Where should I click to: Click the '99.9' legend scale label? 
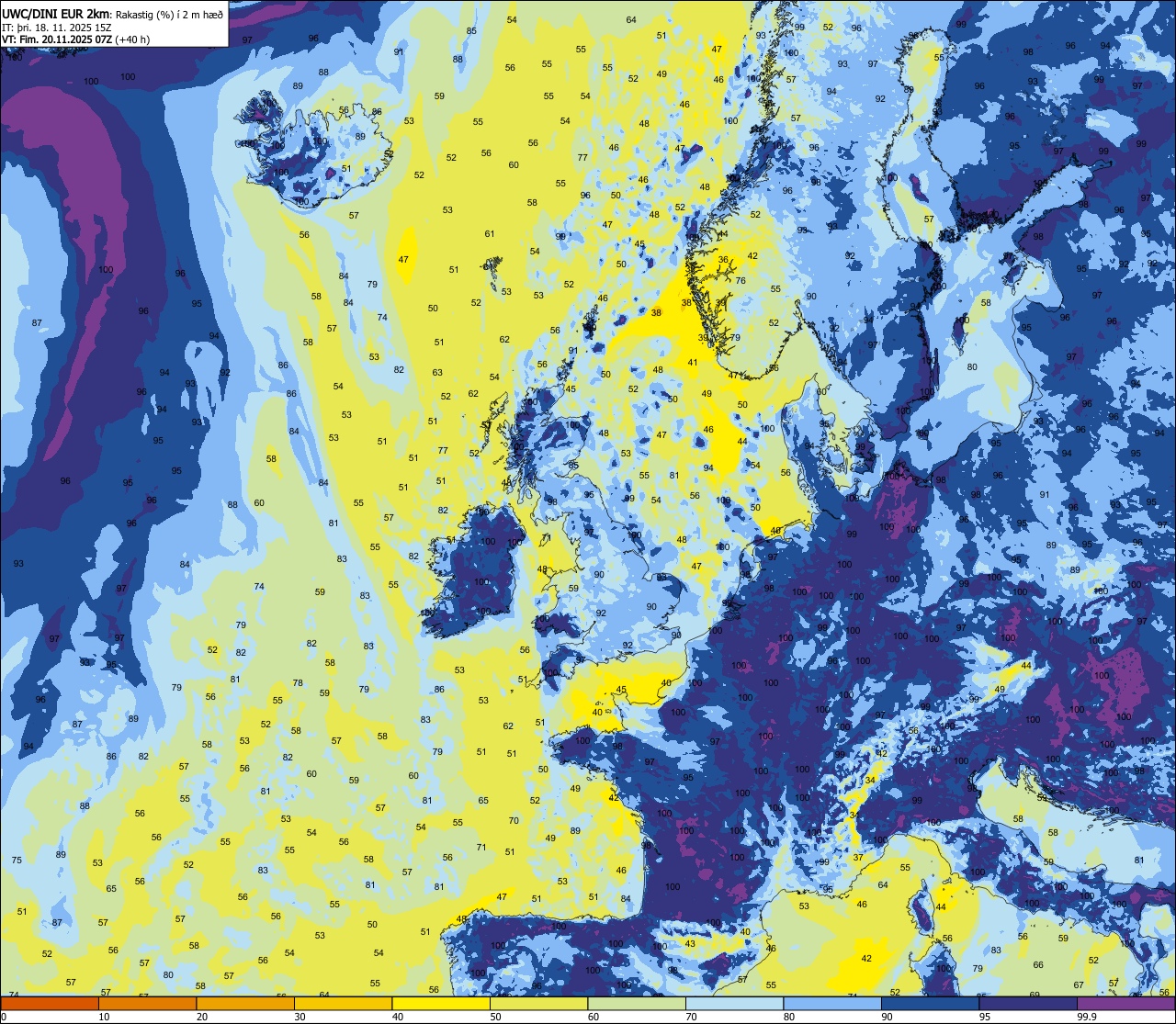click(1088, 1017)
